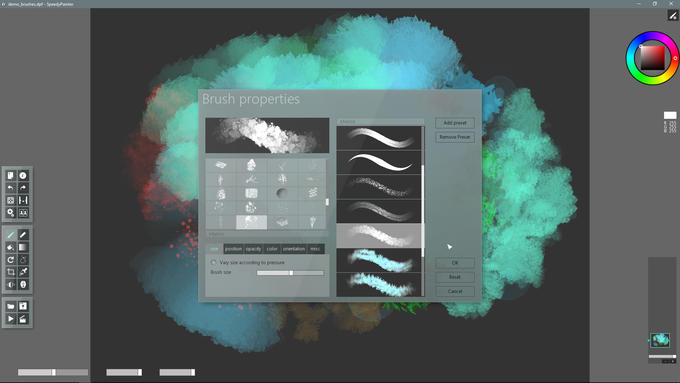This screenshot has height=383, width=680.
Task: Click the white color swatch under color wheel
Action: 670,115
